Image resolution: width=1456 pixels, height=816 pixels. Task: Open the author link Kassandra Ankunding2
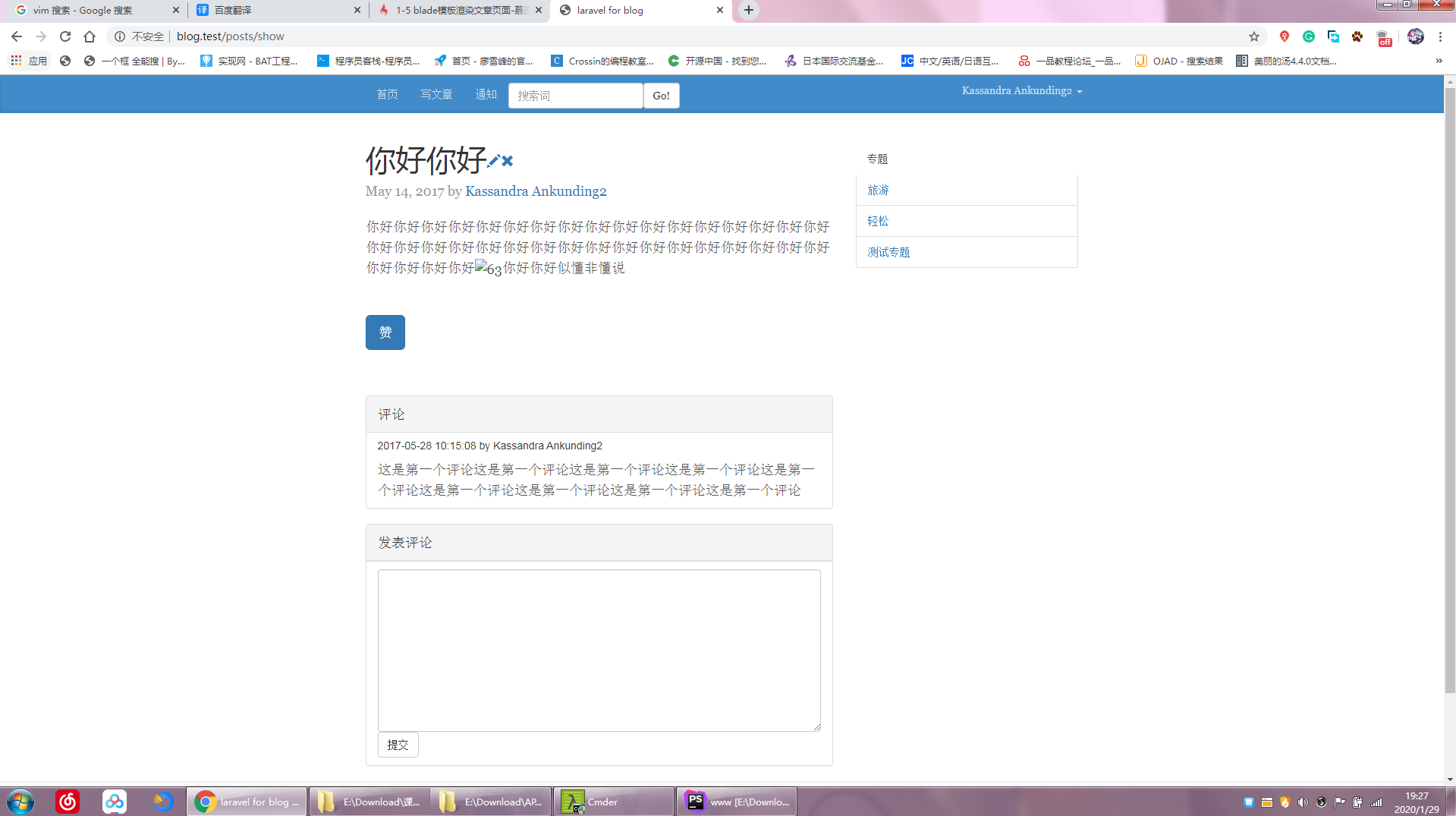(x=536, y=191)
